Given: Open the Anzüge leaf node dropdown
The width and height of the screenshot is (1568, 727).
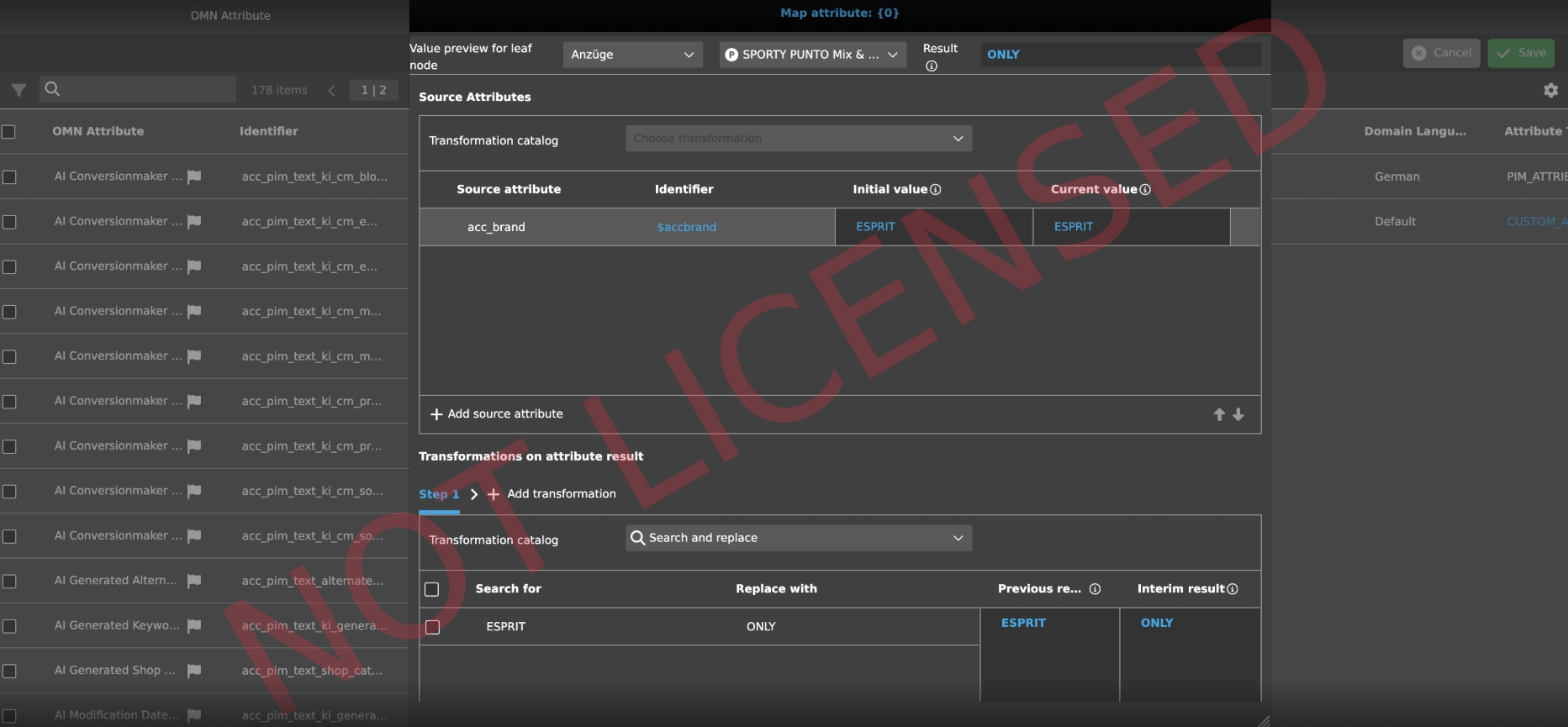Looking at the screenshot, I should click(632, 55).
